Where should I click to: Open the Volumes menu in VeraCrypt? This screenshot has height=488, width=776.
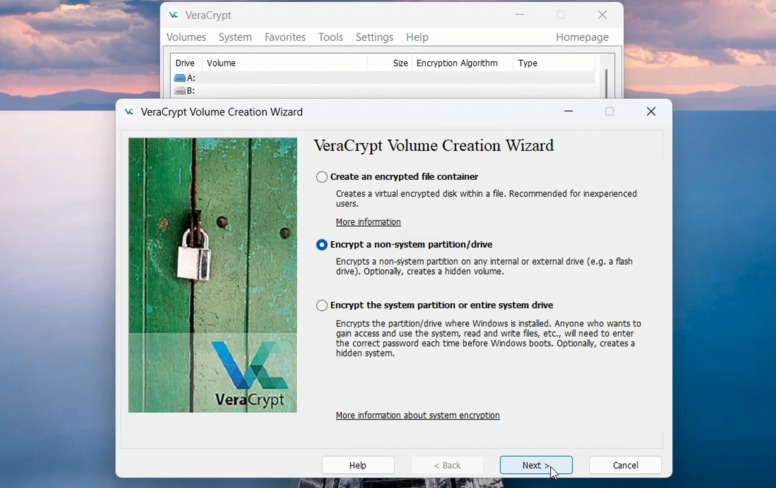[x=186, y=37]
